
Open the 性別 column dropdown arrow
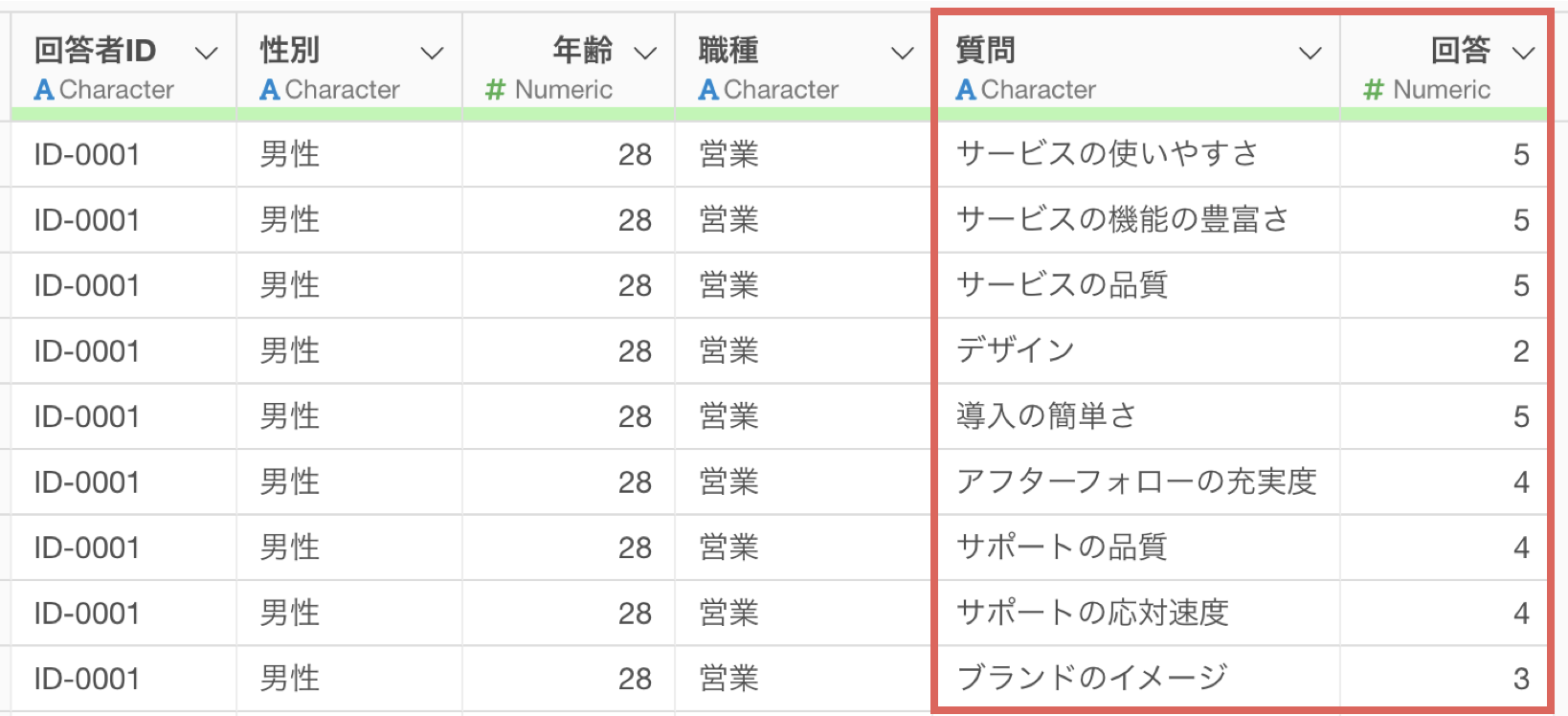click(x=433, y=54)
